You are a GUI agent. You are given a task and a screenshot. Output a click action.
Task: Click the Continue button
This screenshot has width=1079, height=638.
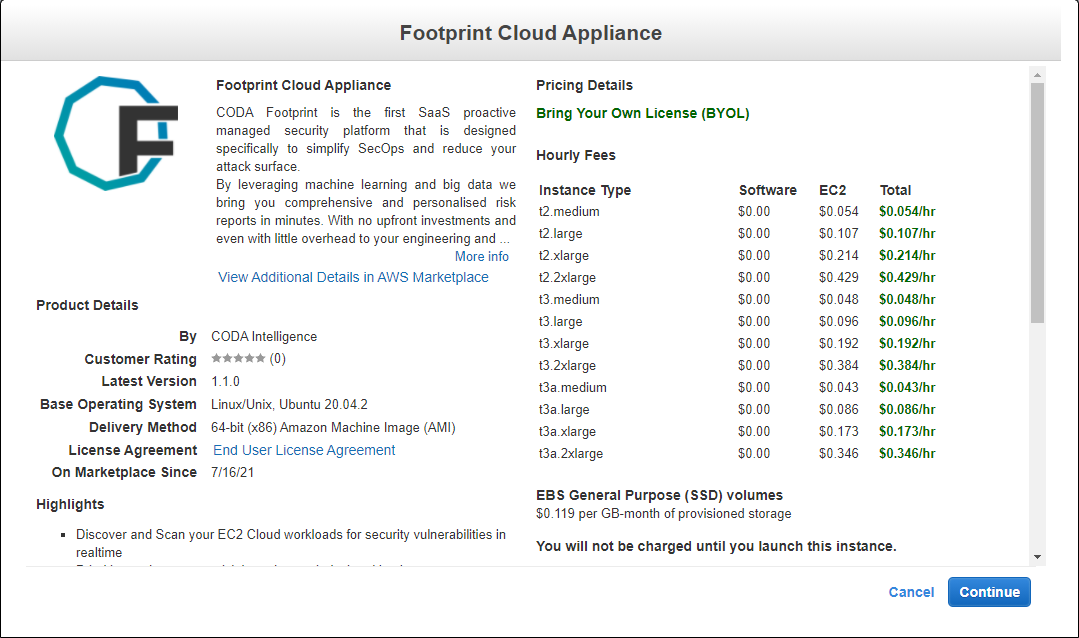pos(989,592)
